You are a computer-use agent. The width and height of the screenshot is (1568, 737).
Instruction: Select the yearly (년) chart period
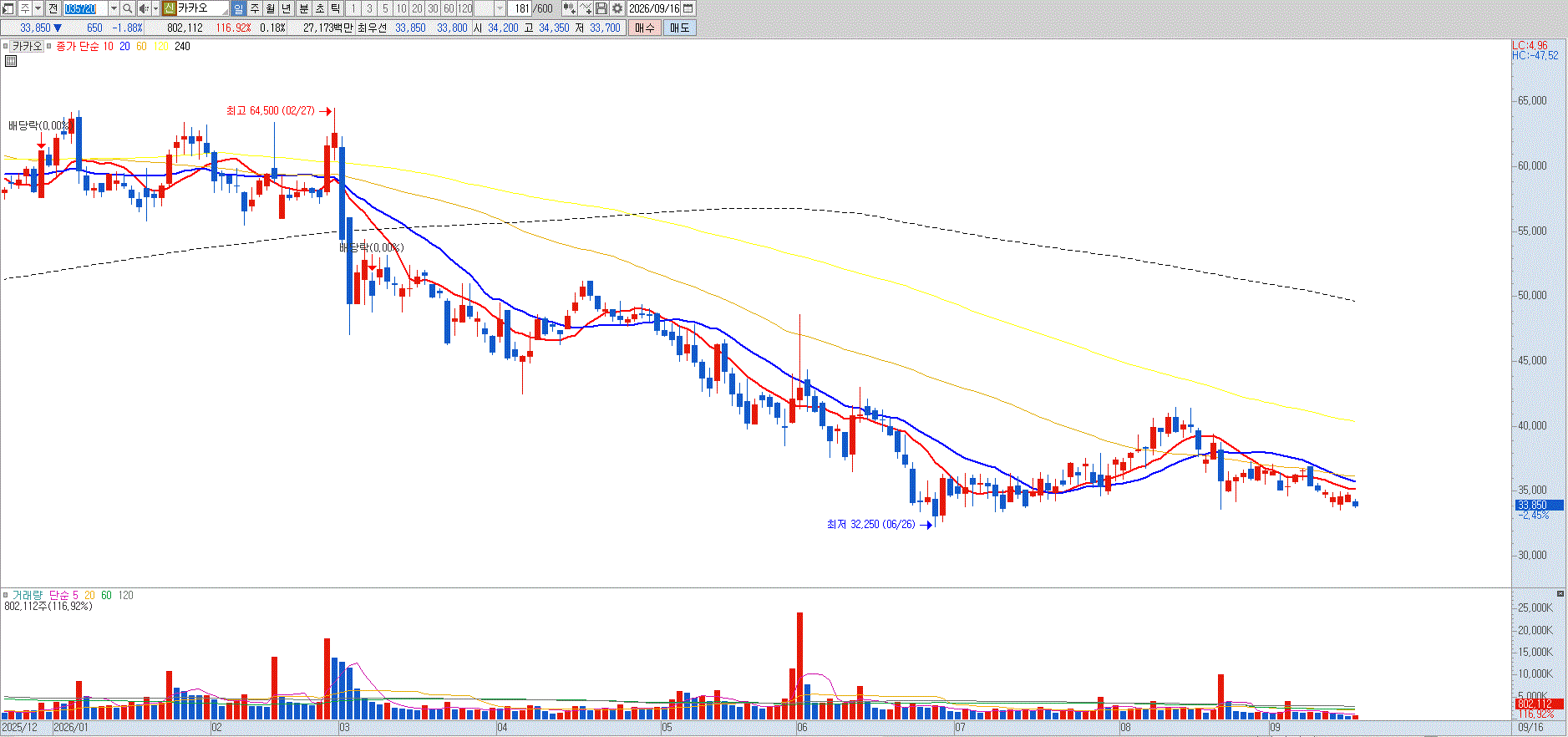(287, 8)
